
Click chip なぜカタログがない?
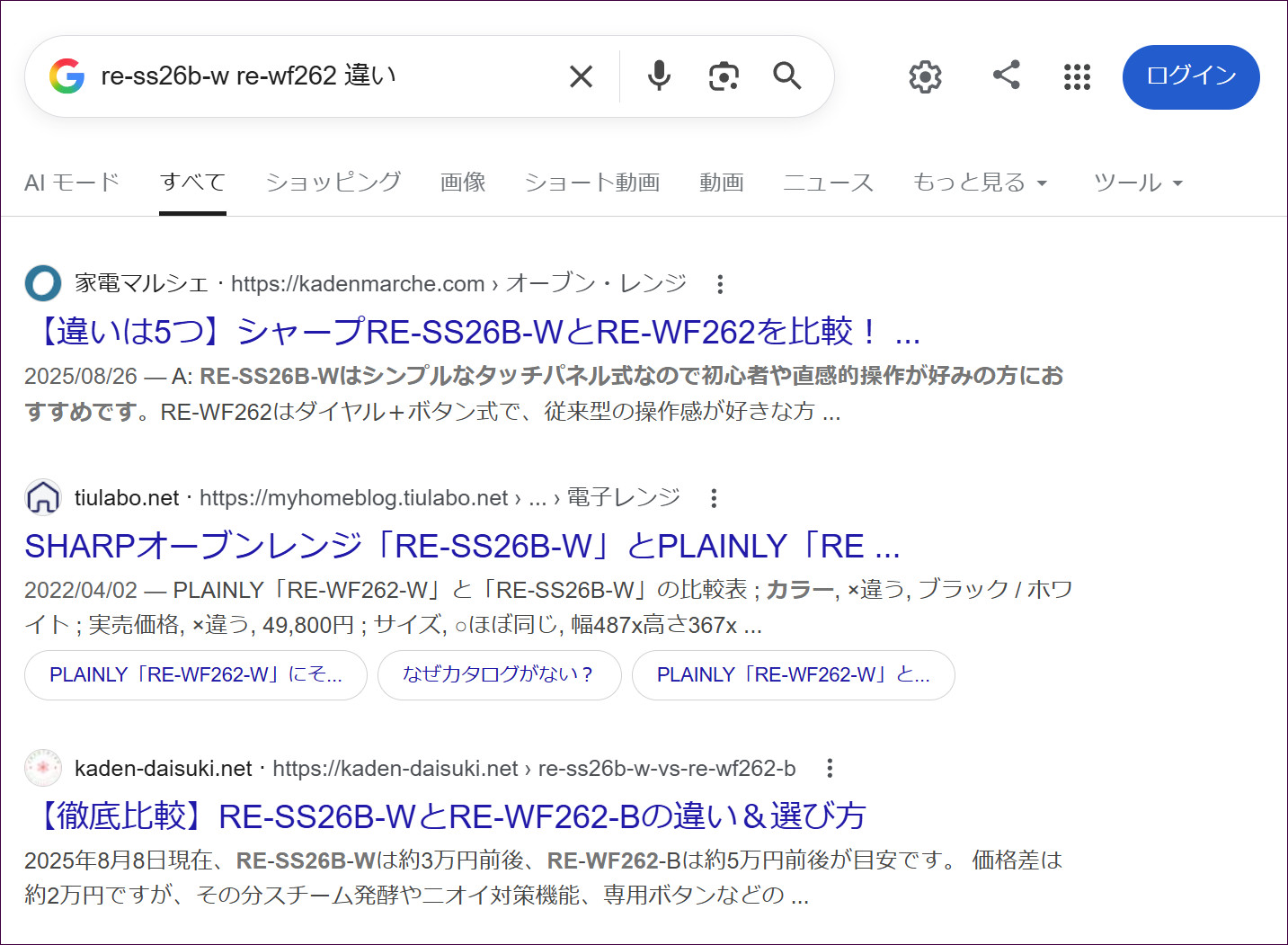click(x=499, y=675)
